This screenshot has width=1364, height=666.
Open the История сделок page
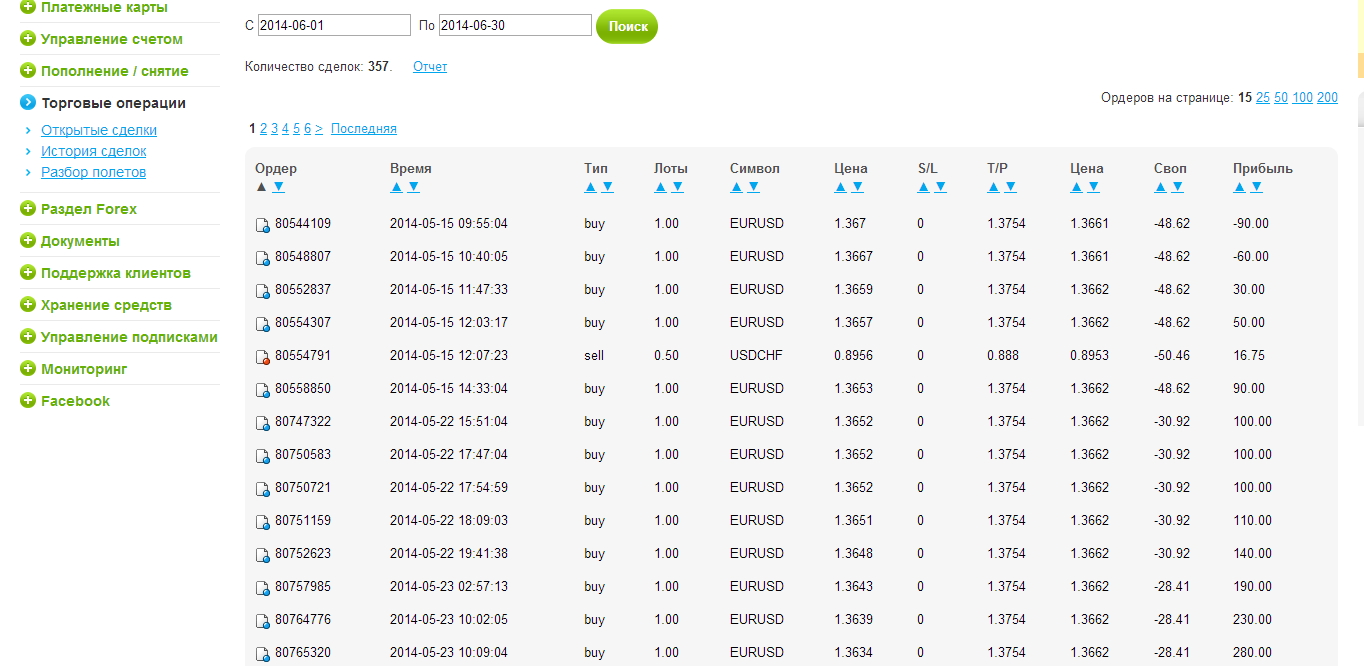93,151
